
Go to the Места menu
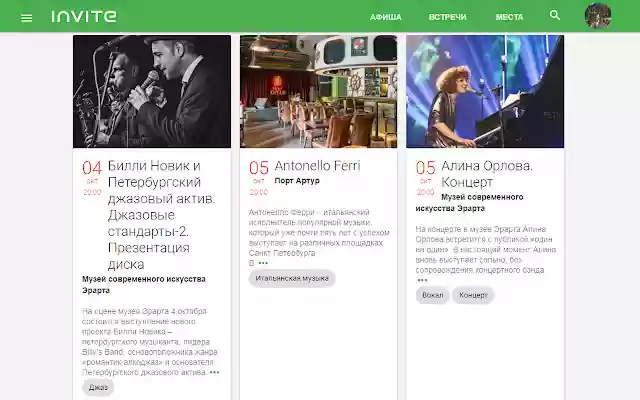(509, 17)
